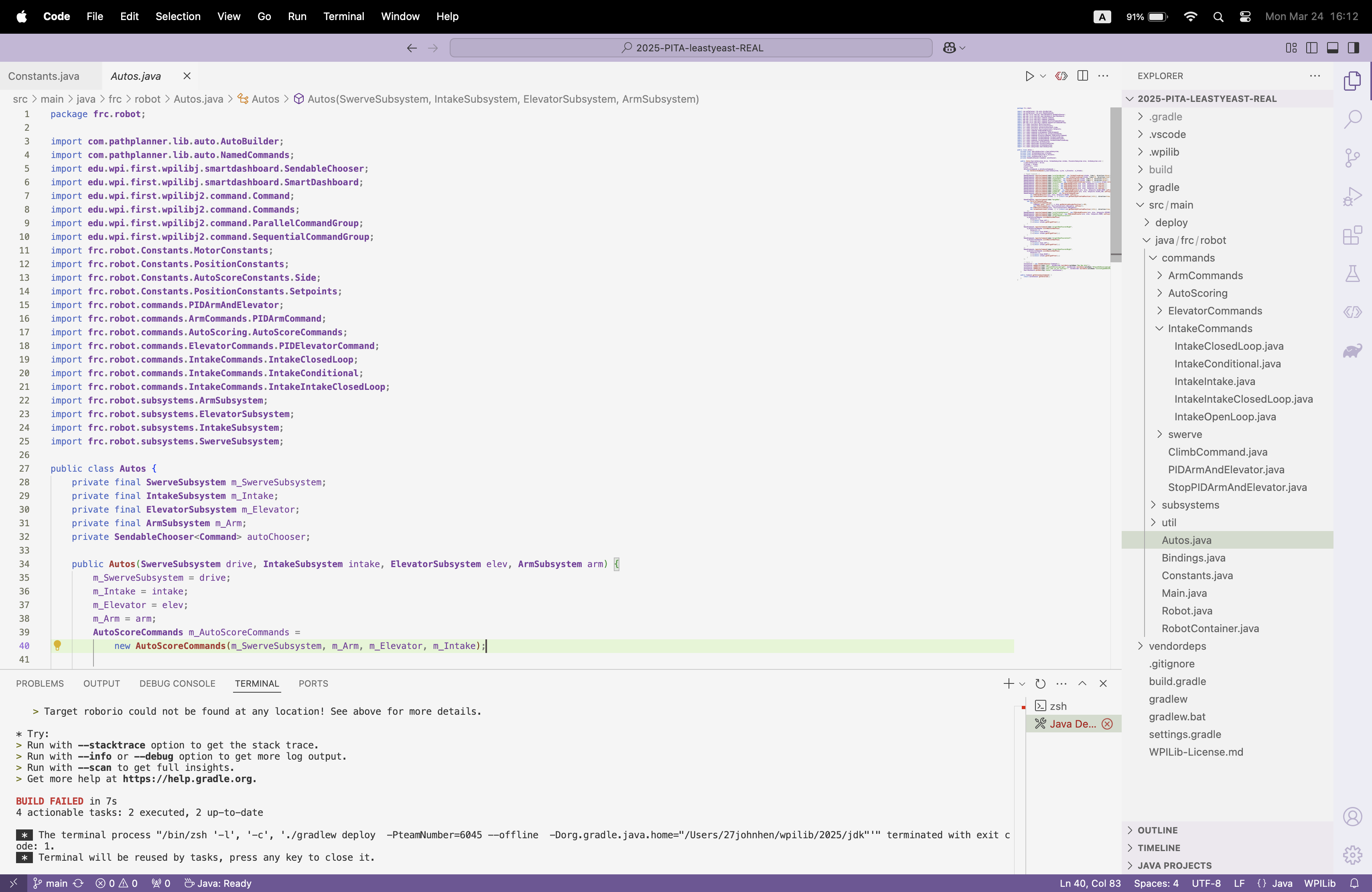1372x892 pixels.
Task: Split the editor to the right
Action: (x=1083, y=76)
